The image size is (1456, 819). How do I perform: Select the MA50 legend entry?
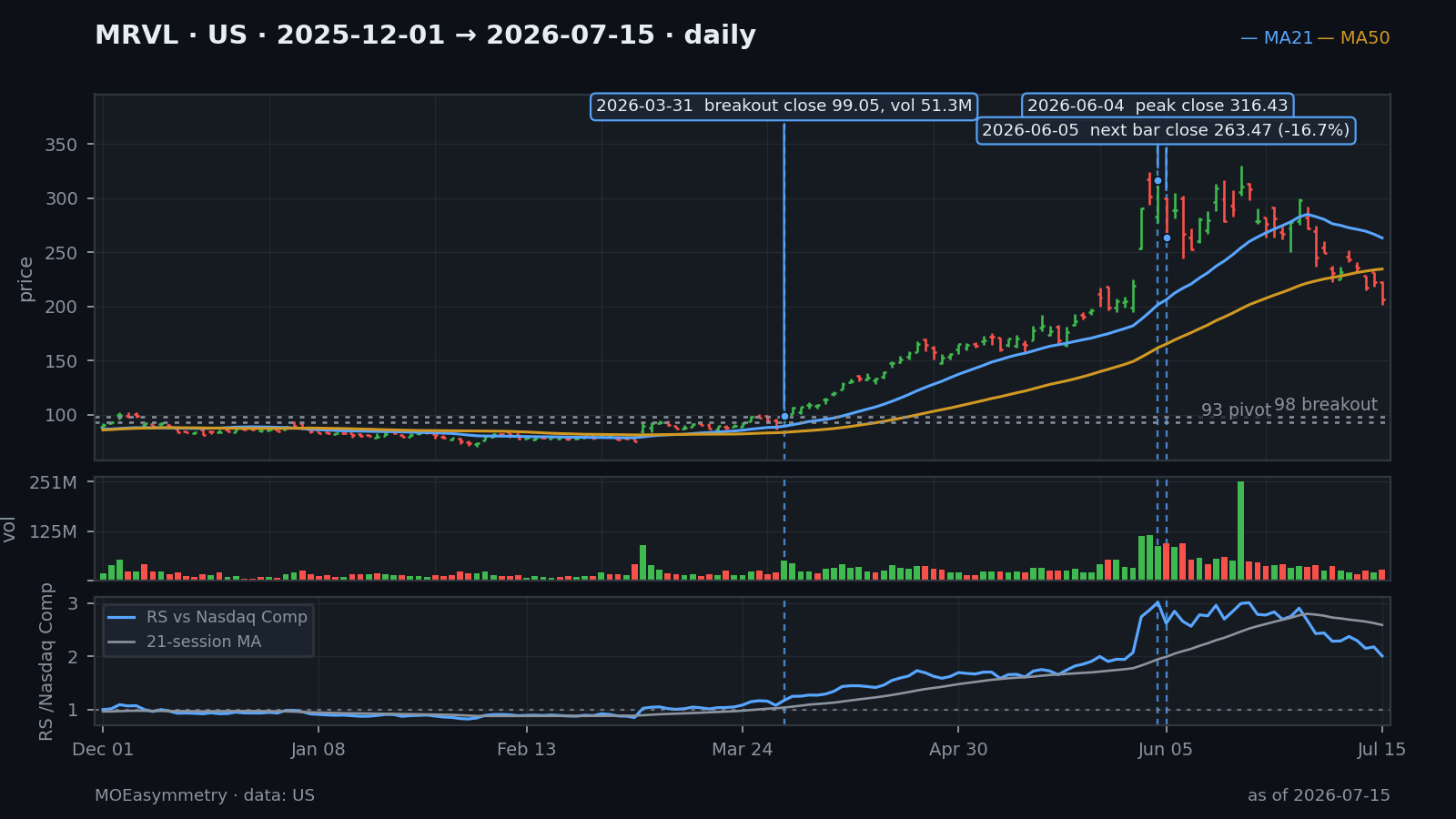tap(1353, 38)
